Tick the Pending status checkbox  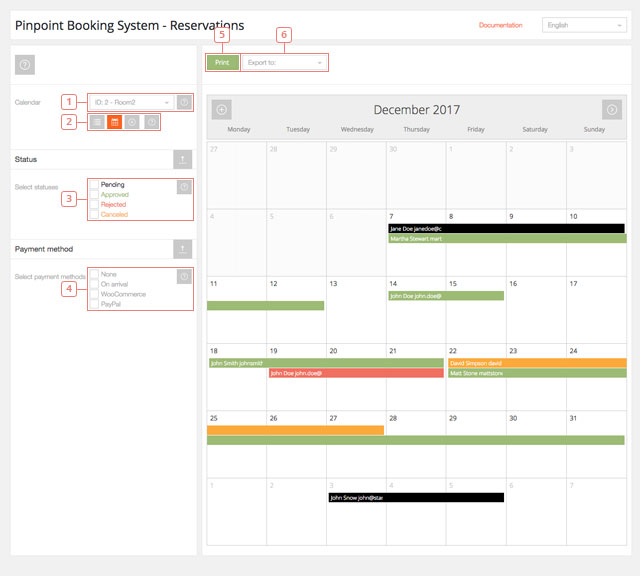pyautogui.click(x=94, y=185)
